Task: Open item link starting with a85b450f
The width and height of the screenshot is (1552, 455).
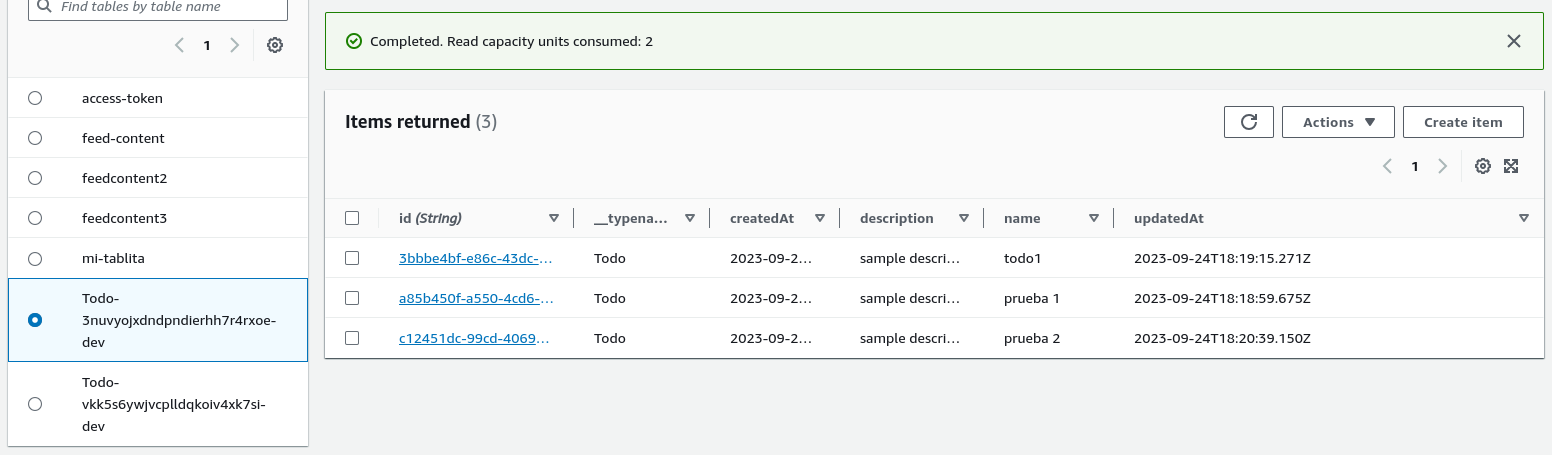Action: coord(475,298)
